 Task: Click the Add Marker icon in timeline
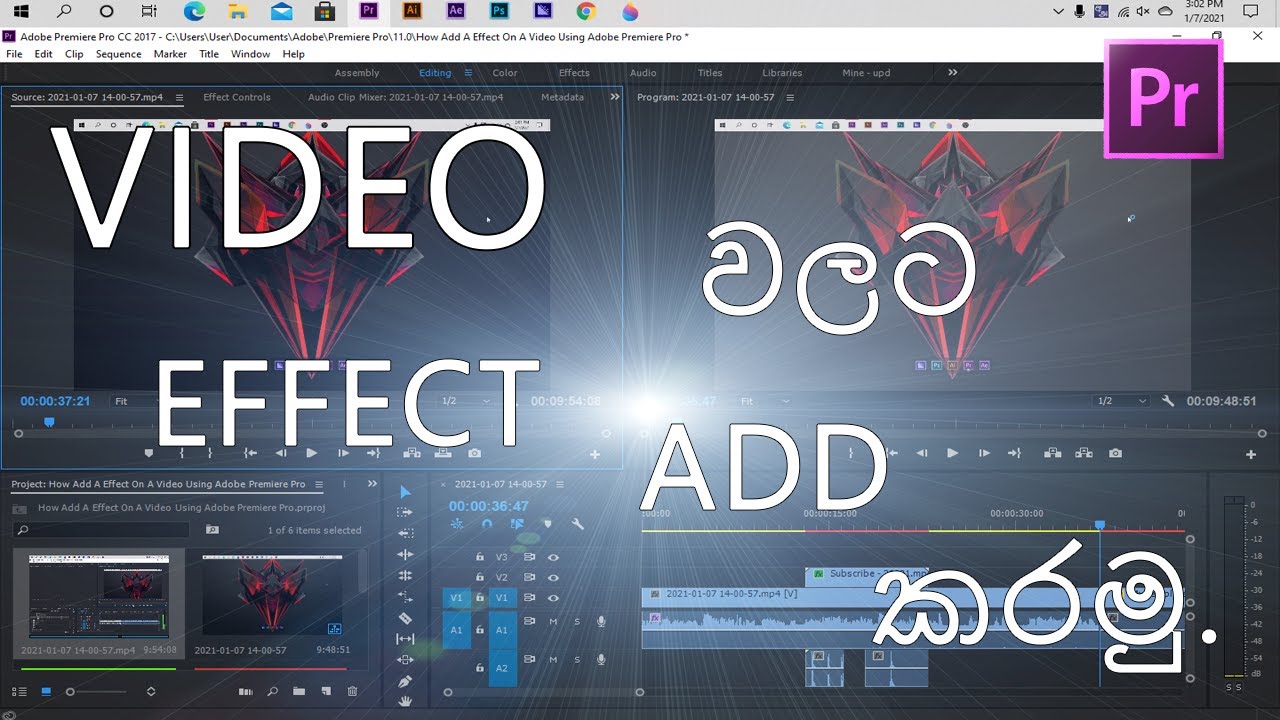pos(547,524)
